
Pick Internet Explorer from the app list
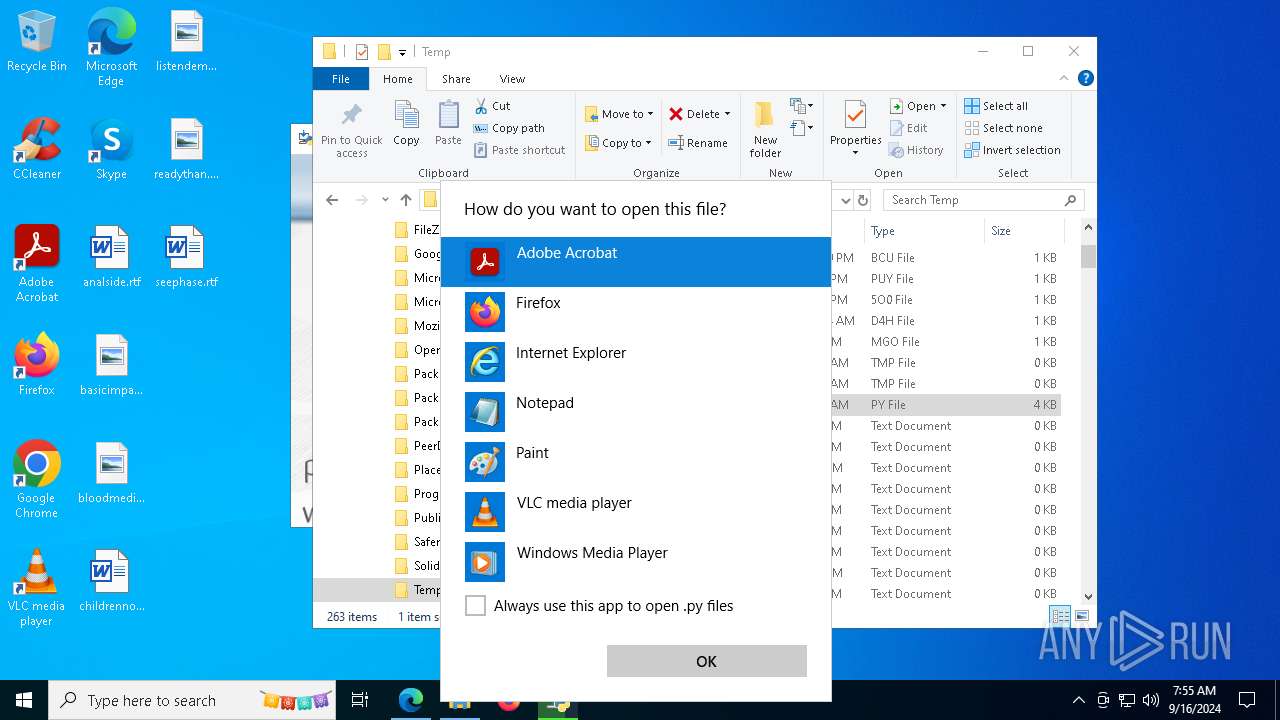pos(636,361)
